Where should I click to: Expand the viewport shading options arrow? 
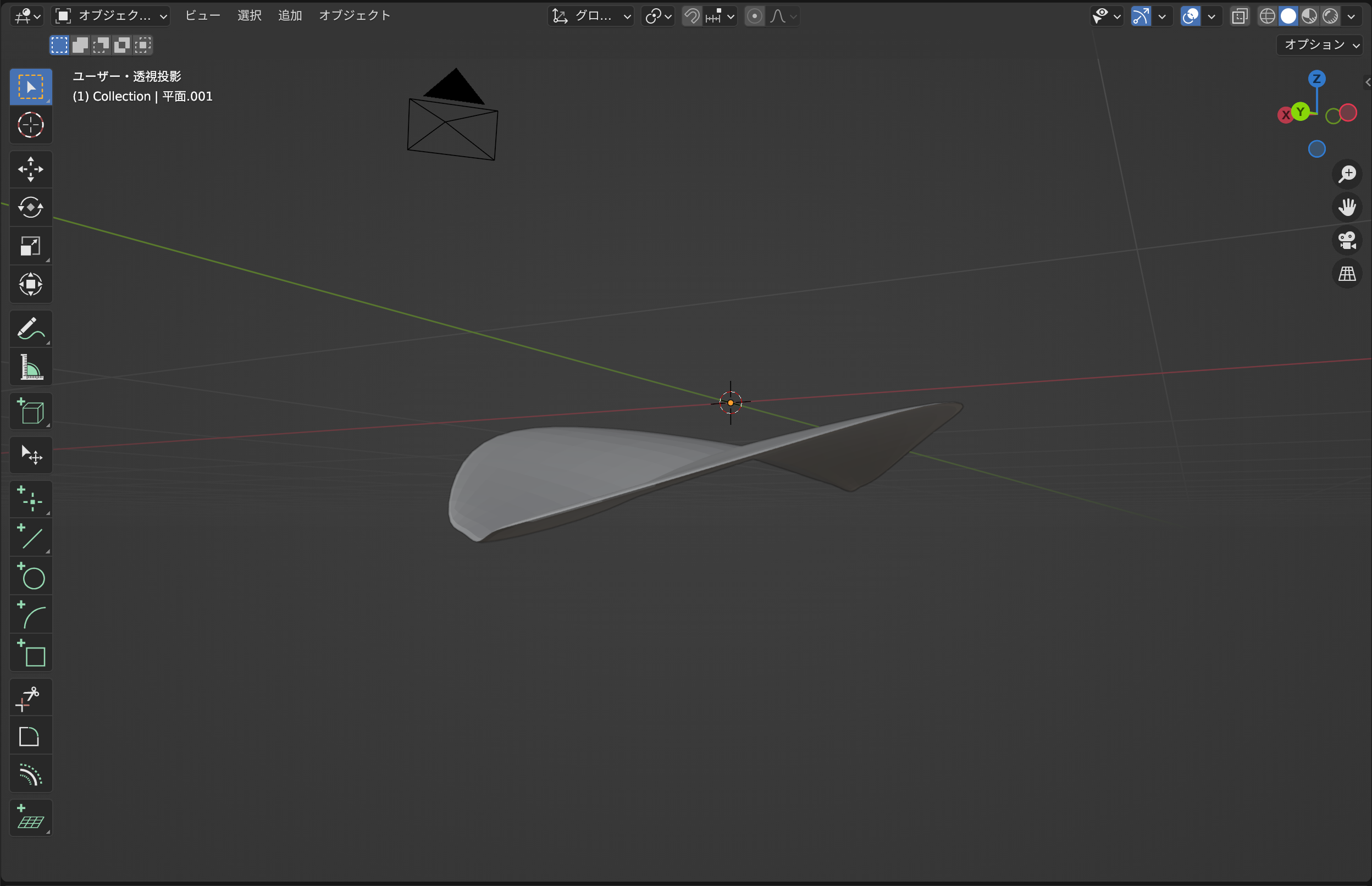1351,16
